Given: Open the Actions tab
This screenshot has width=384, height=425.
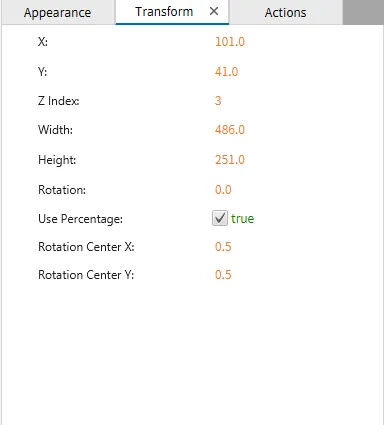Looking at the screenshot, I should point(286,13).
